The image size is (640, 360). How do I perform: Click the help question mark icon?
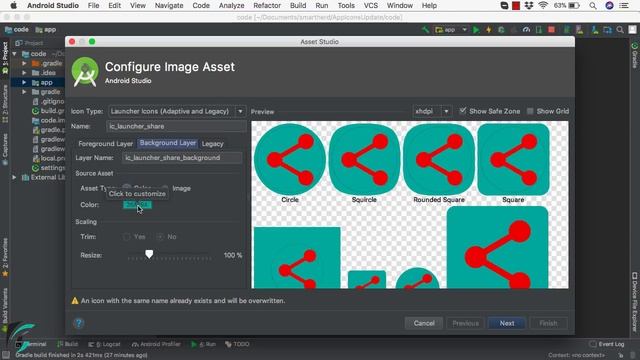coord(79,323)
